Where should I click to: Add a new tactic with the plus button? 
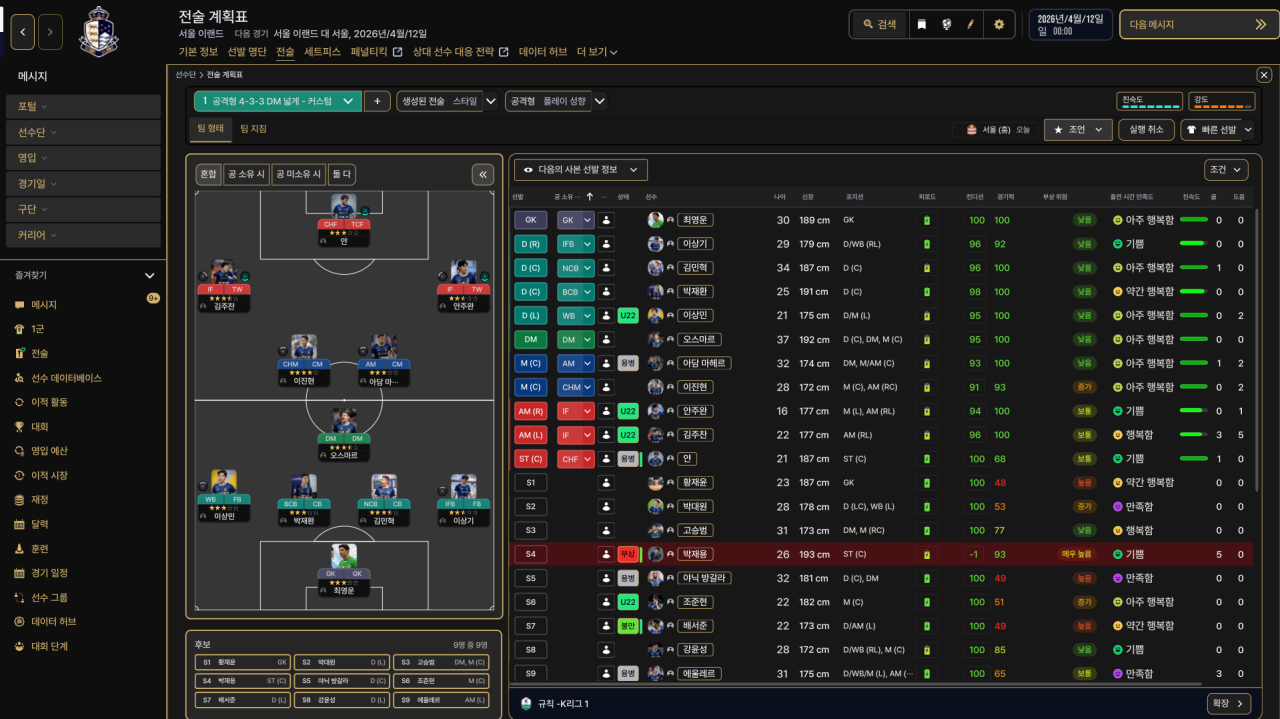coord(377,101)
